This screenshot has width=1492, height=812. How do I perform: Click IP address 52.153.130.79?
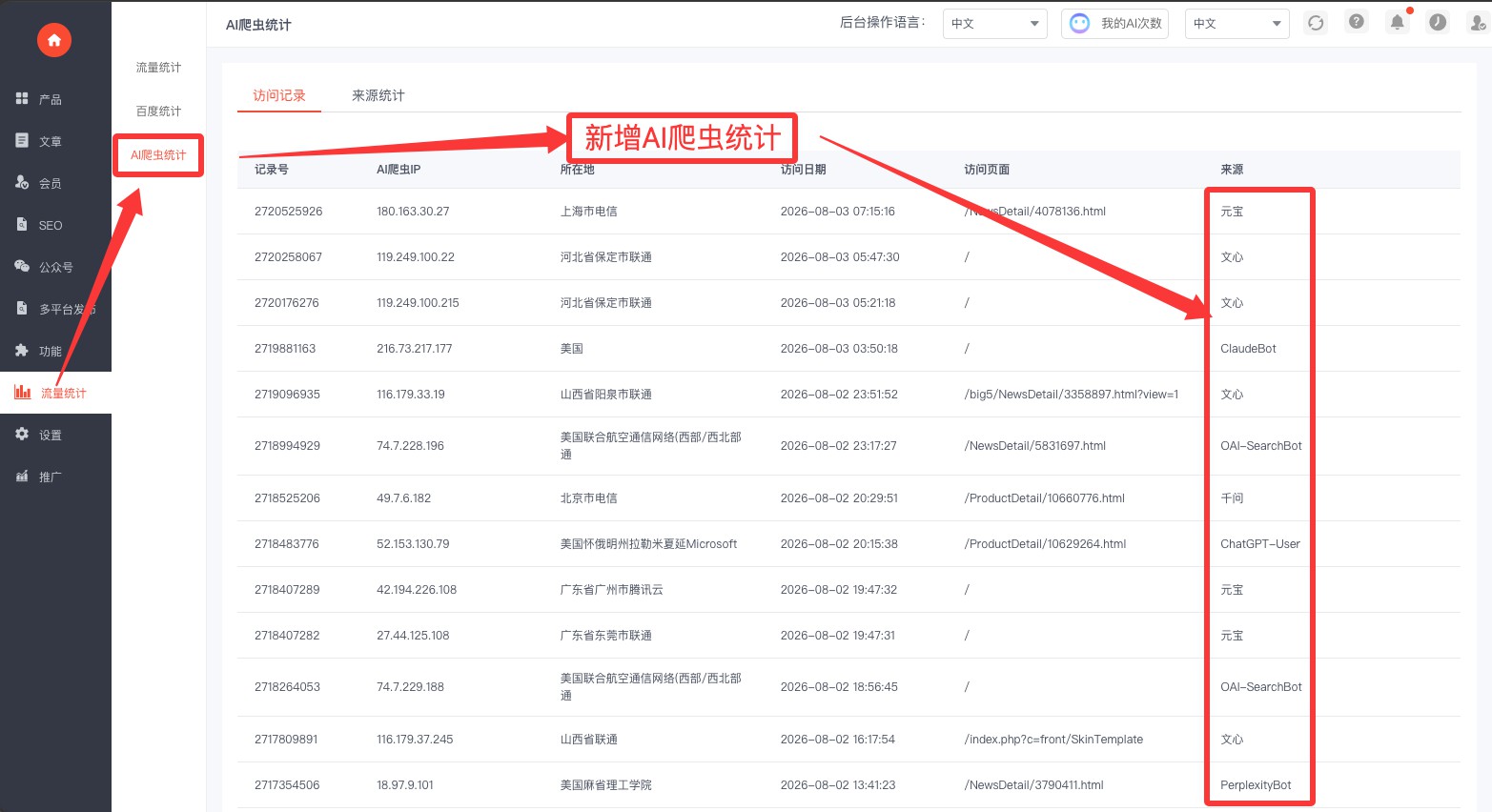tap(413, 544)
